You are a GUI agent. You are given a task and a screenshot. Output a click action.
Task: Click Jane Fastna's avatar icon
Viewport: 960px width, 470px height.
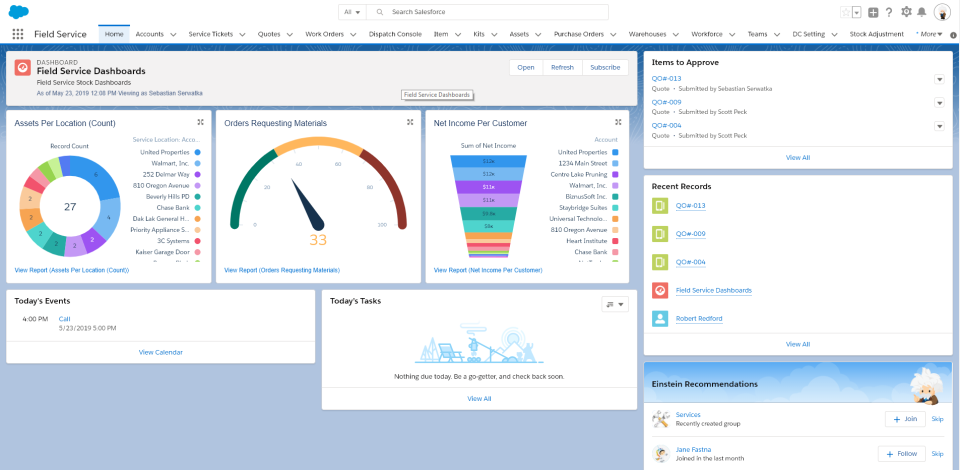tap(660, 453)
